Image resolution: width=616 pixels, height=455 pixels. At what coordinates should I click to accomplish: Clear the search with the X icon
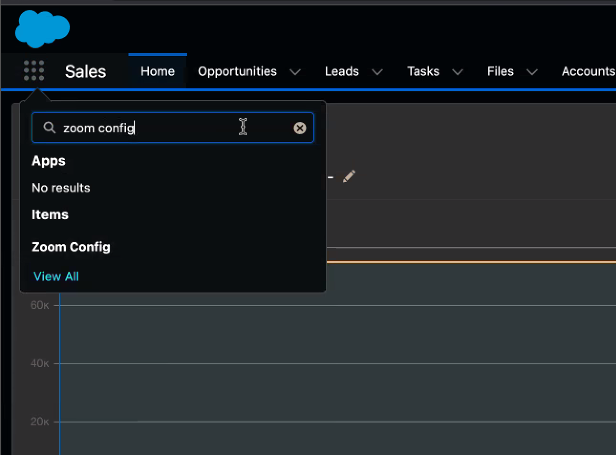point(300,128)
